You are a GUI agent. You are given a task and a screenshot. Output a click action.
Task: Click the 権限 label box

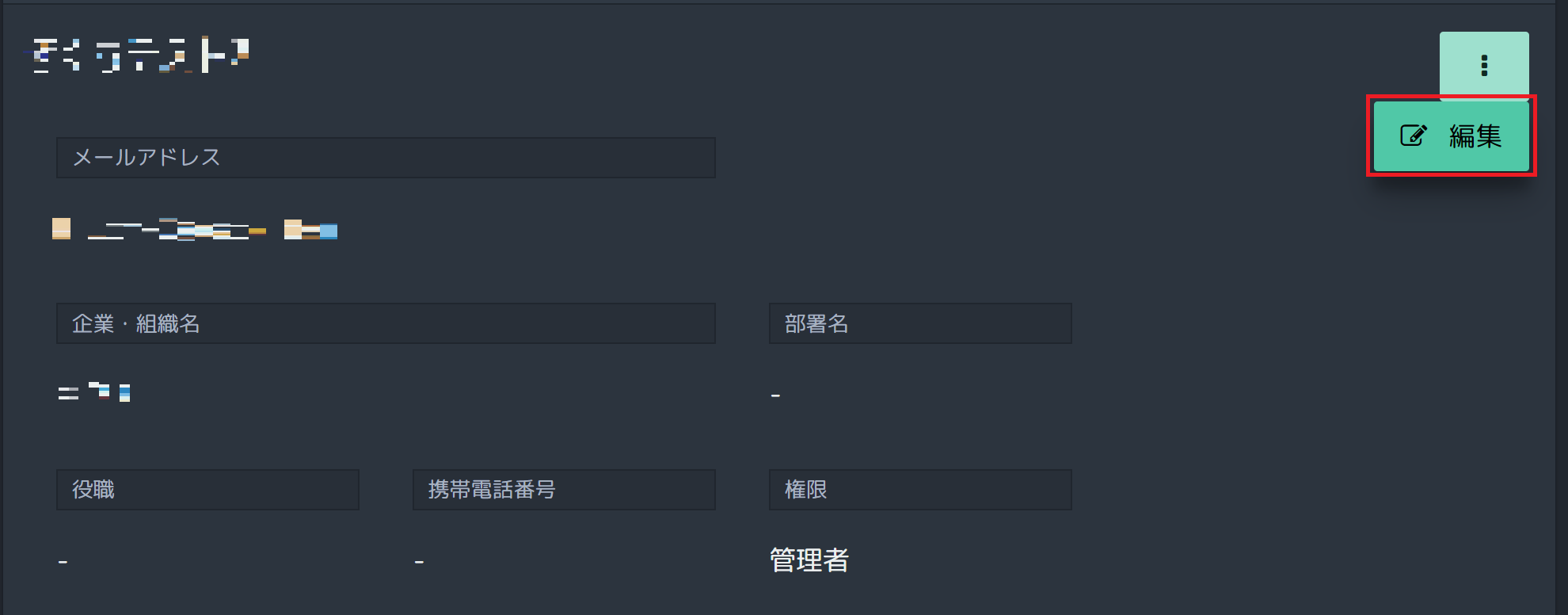[920, 490]
